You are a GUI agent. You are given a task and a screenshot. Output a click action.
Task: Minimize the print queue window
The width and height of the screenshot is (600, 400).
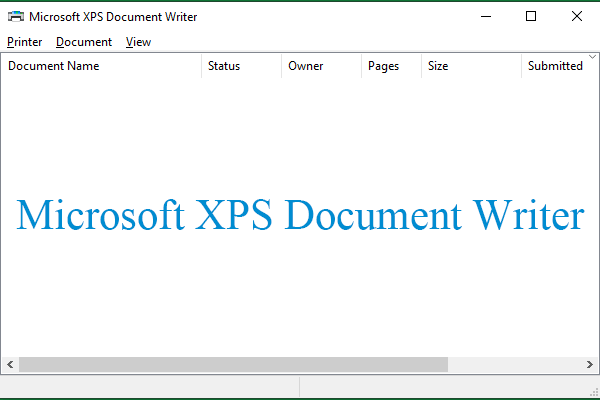pyautogui.click(x=486, y=16)
